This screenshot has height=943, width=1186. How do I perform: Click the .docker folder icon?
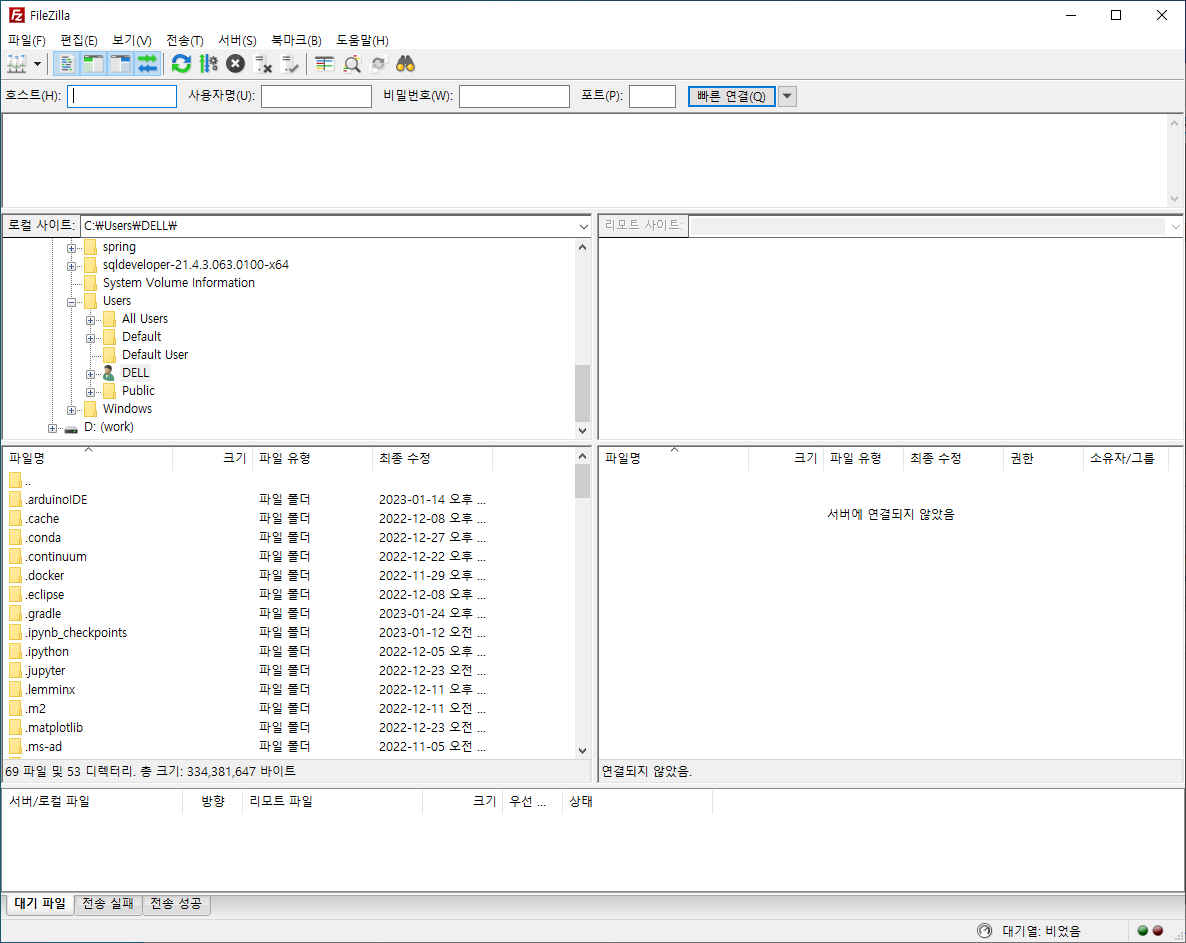[x=15, y=575]
